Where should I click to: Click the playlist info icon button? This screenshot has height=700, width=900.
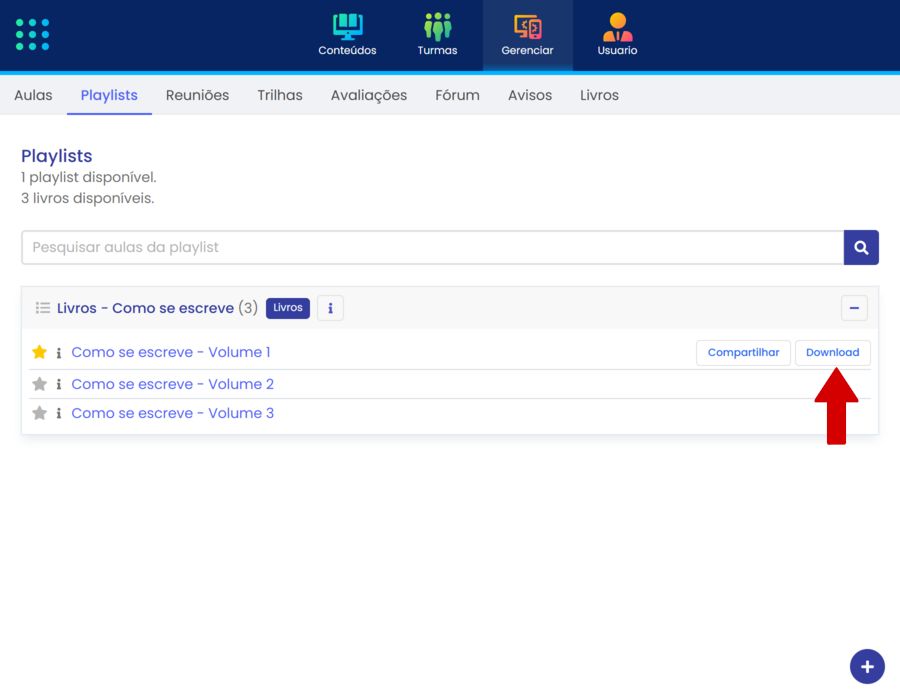click(330, 308)
